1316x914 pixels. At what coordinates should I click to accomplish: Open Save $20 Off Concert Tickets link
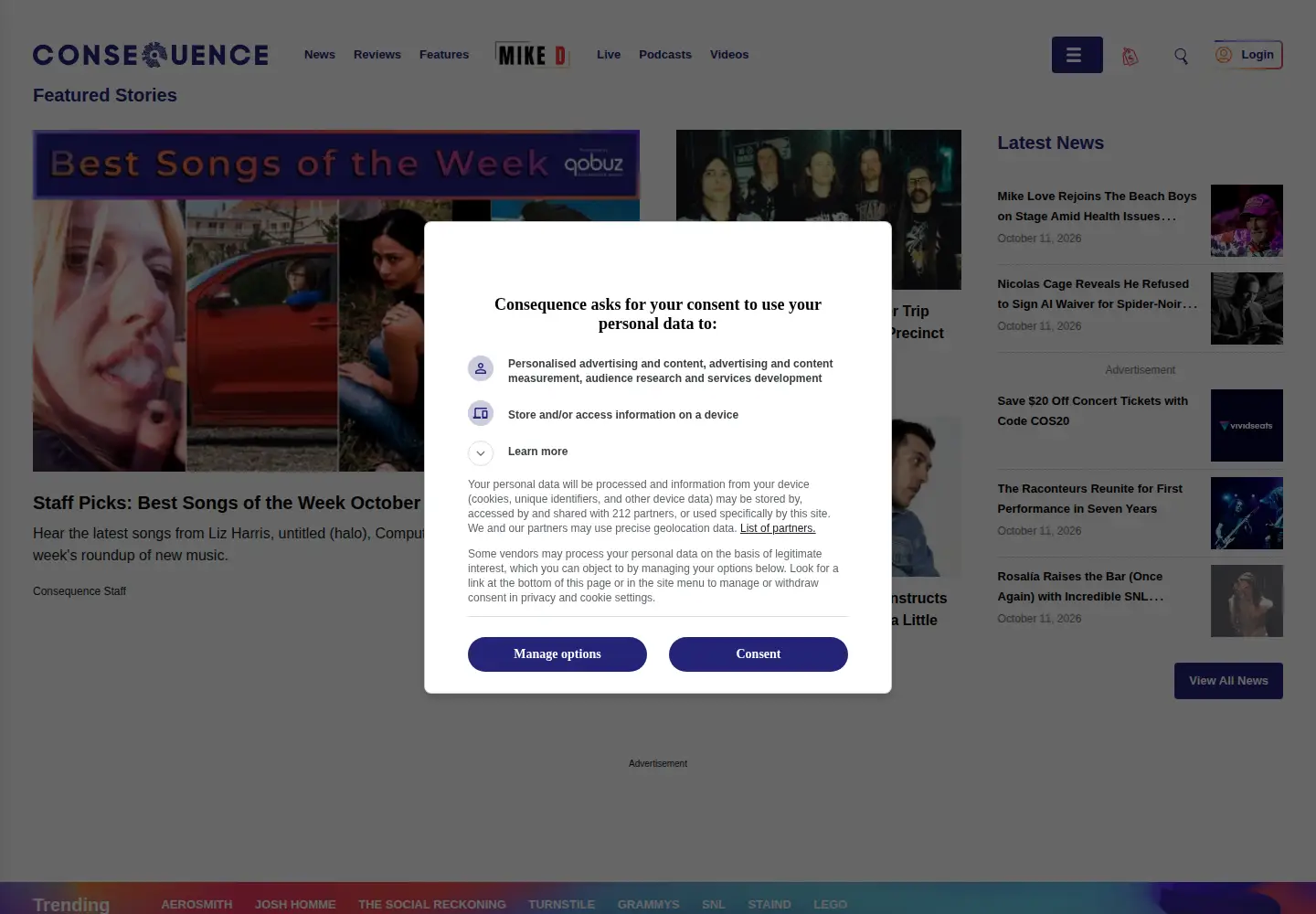[1093, 411]
